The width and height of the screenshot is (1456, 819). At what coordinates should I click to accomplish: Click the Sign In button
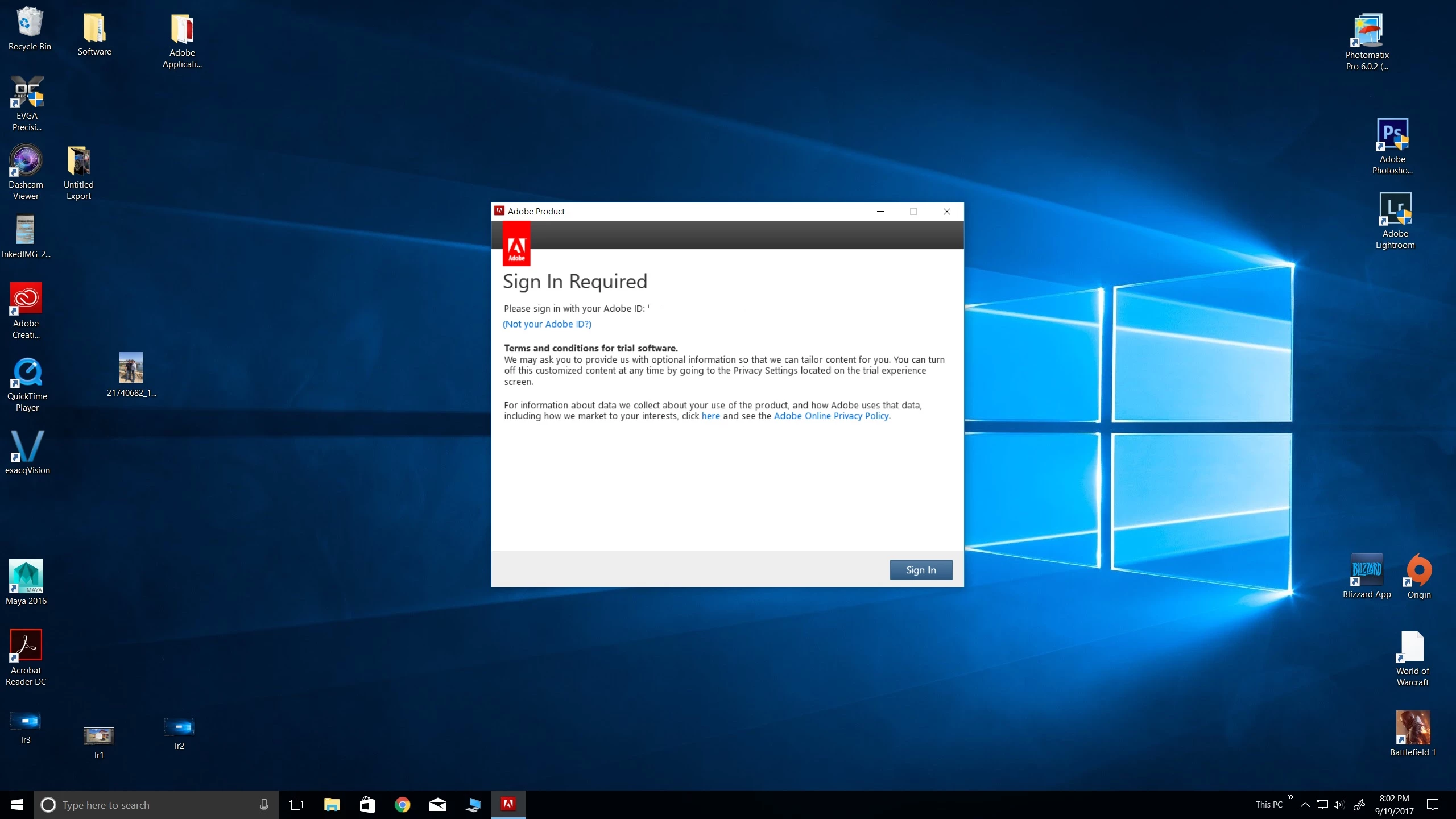point(920,570)
